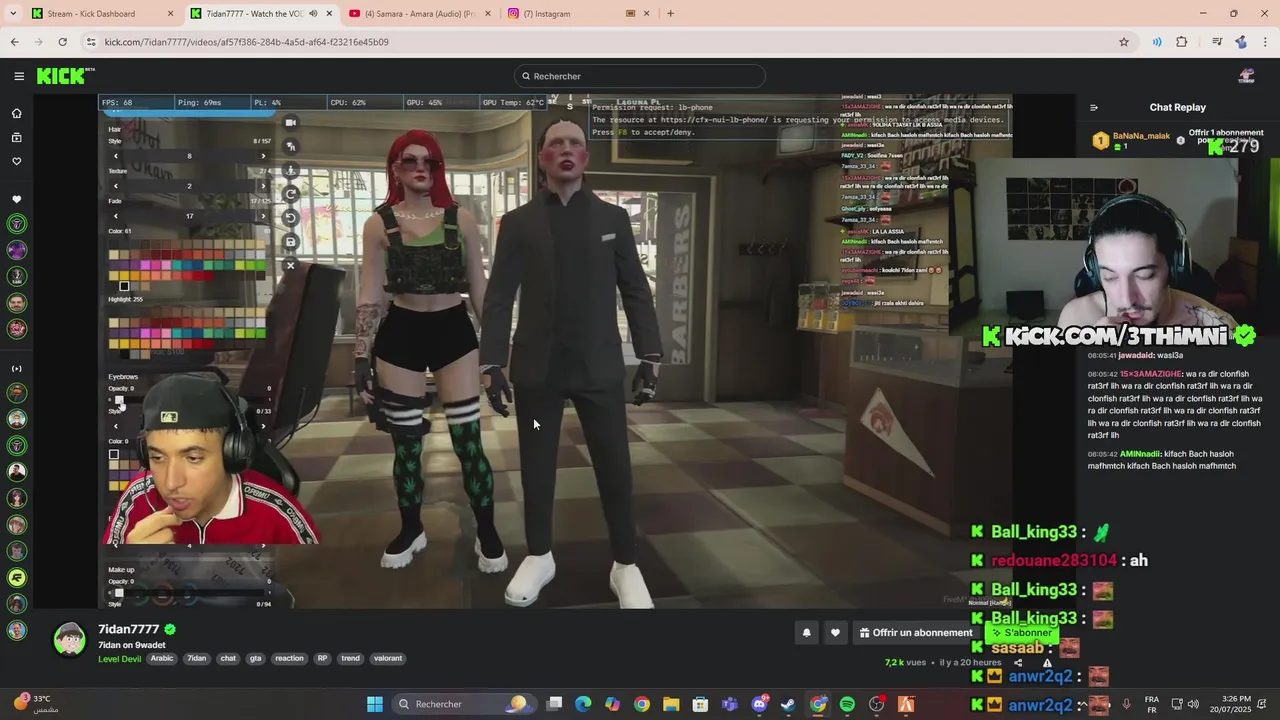Click next arrow for Hair Fade
The image size is (1280, 720).
click(x=263, y=216)
